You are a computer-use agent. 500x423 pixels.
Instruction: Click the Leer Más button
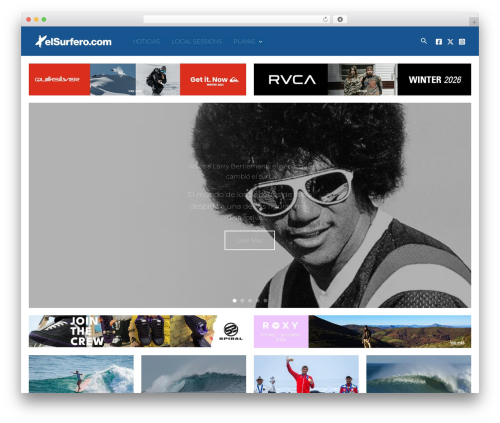coord(249,240)
